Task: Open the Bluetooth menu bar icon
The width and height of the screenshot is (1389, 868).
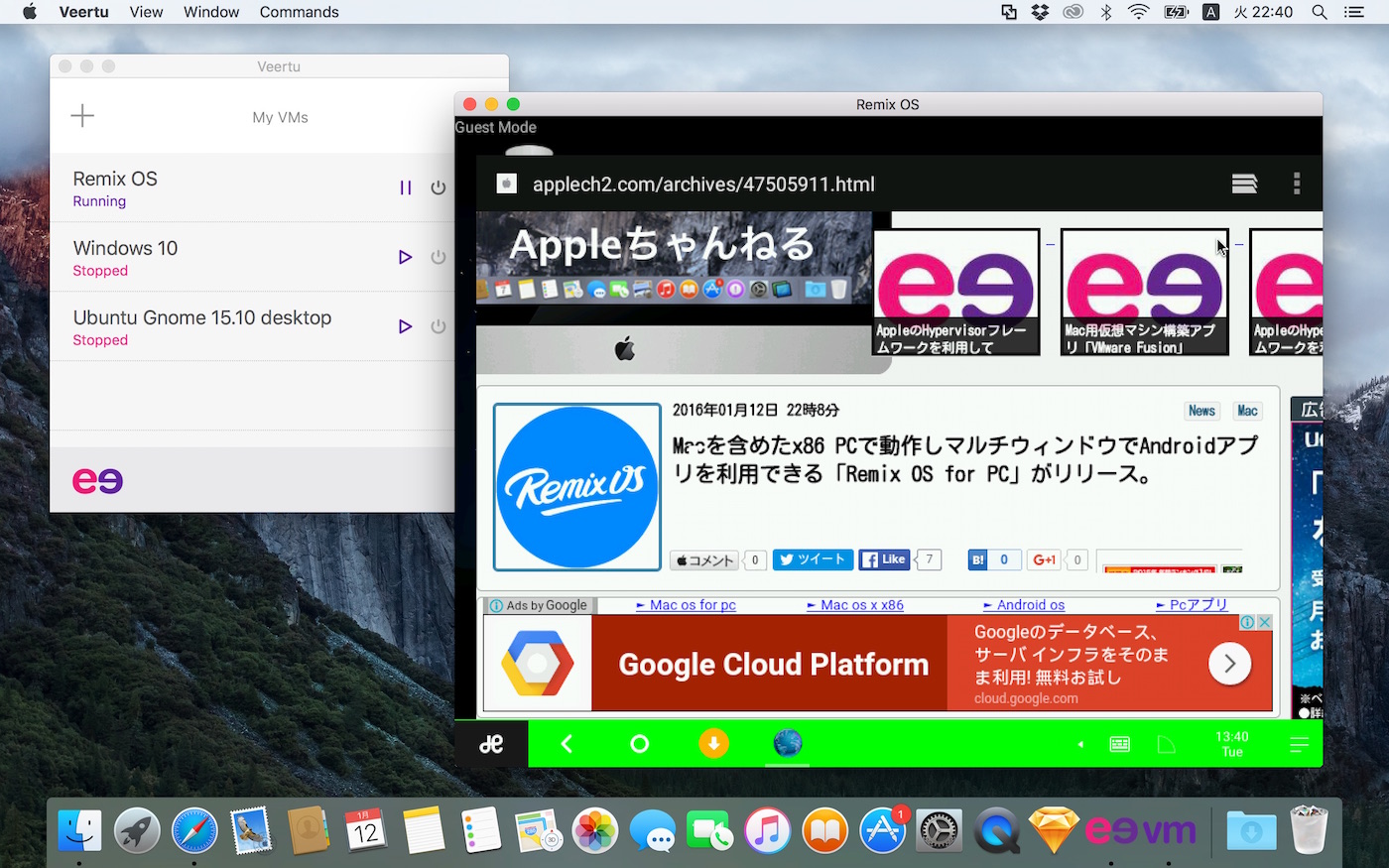Action: (1106, 12)
